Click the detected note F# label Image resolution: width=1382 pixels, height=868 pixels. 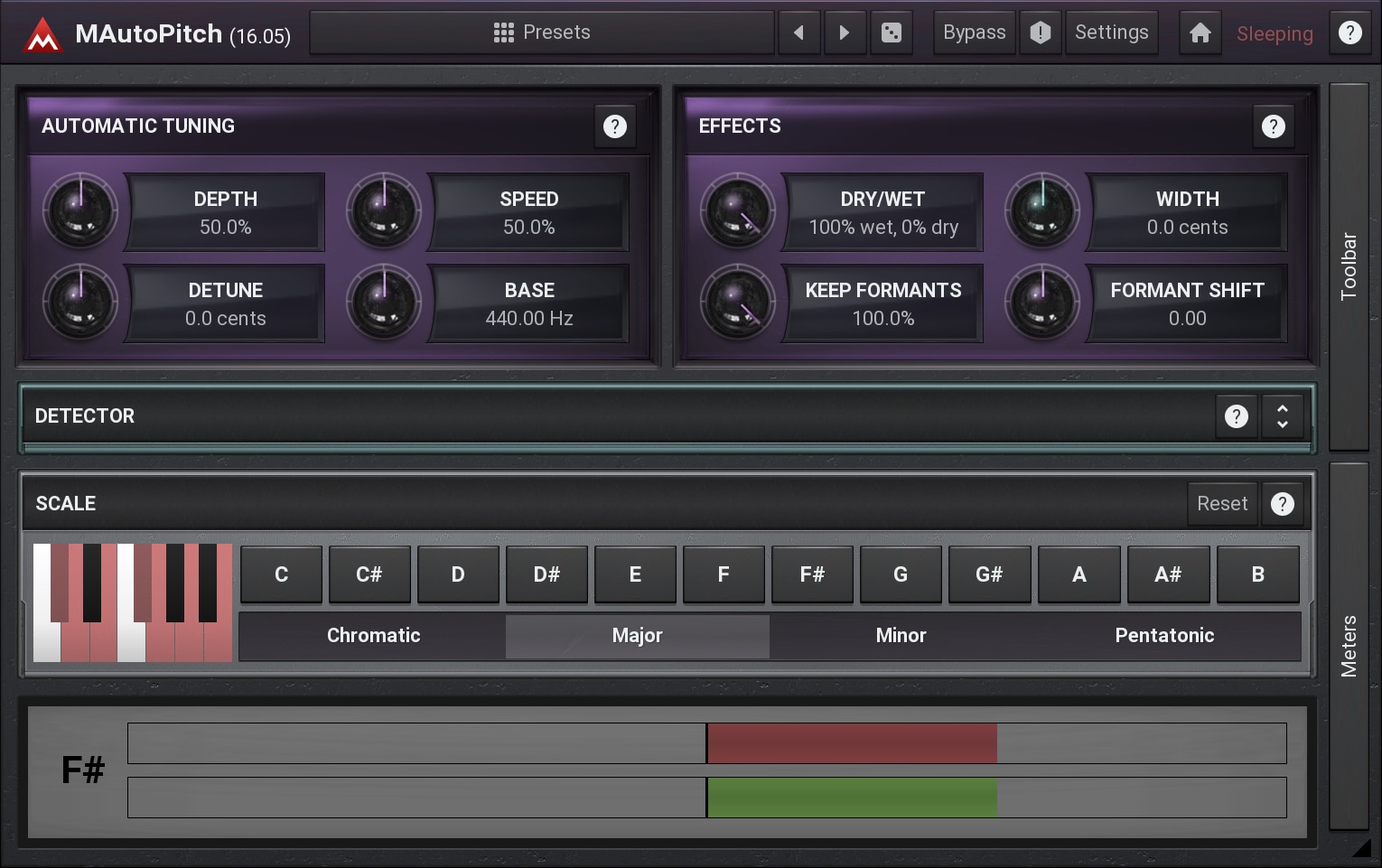point(83,770)
